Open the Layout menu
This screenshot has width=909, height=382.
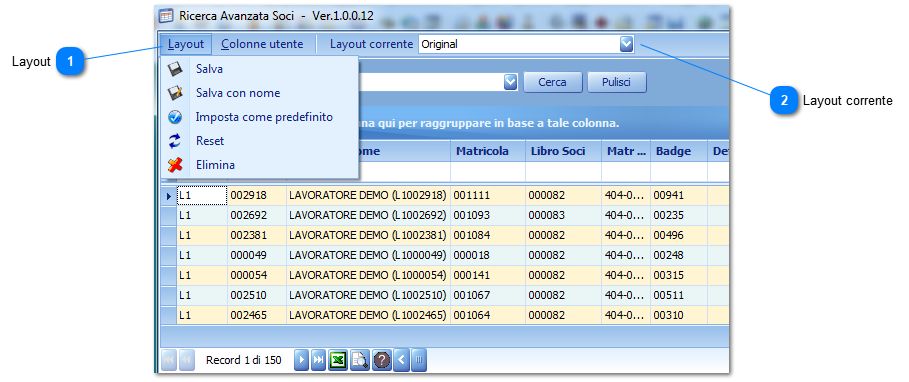point(186,44)
